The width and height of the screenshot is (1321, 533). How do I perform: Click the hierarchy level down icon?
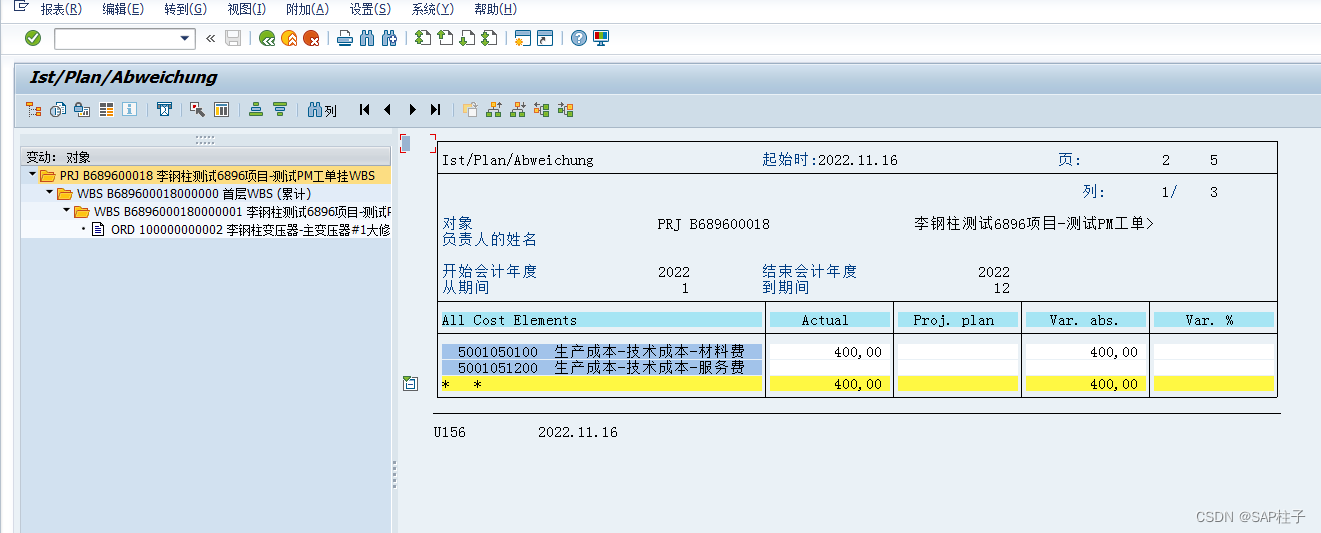pos(518,110)
